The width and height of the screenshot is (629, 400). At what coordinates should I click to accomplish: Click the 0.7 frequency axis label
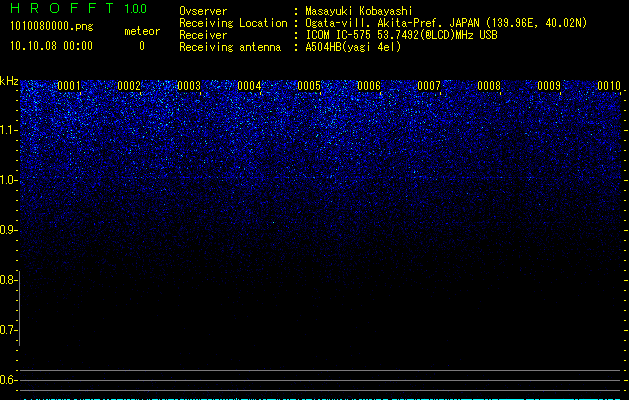[8, 330]
